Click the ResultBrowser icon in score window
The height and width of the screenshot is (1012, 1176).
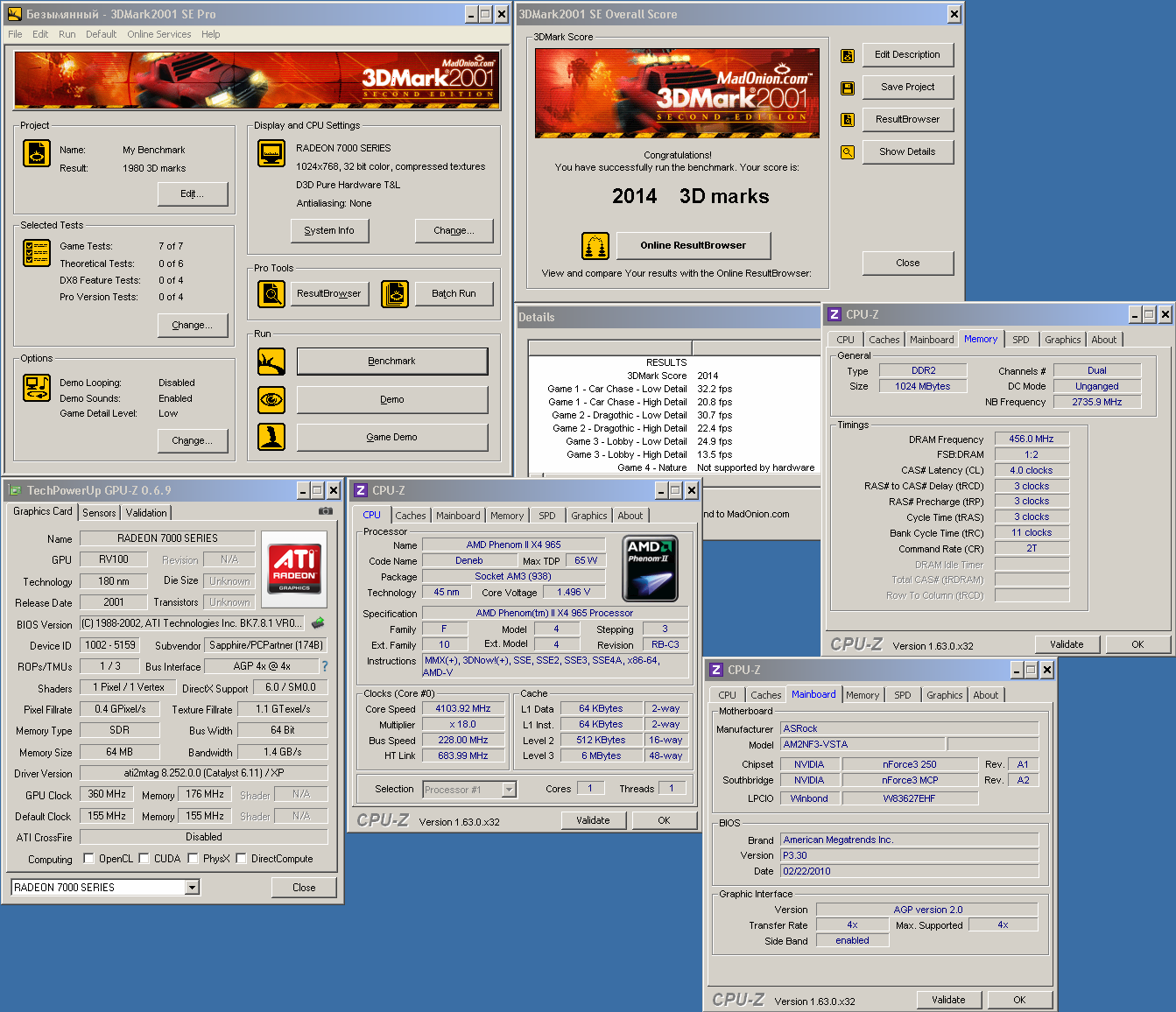click(848, 120)
